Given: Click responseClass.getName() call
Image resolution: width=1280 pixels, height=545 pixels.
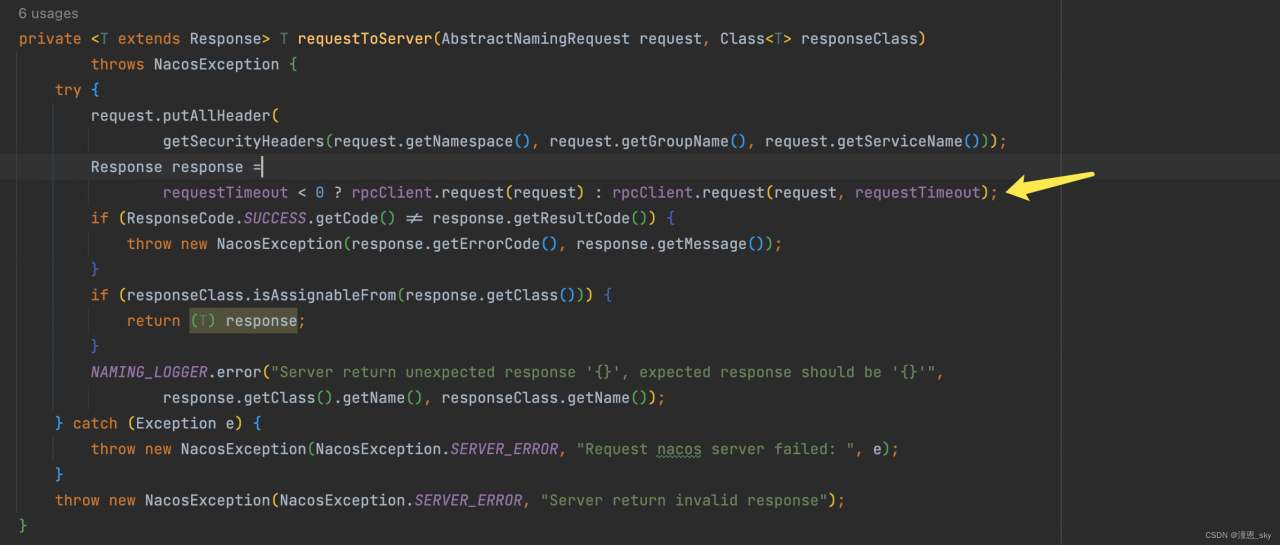Looking at the screenshot, I should (549, 398).
